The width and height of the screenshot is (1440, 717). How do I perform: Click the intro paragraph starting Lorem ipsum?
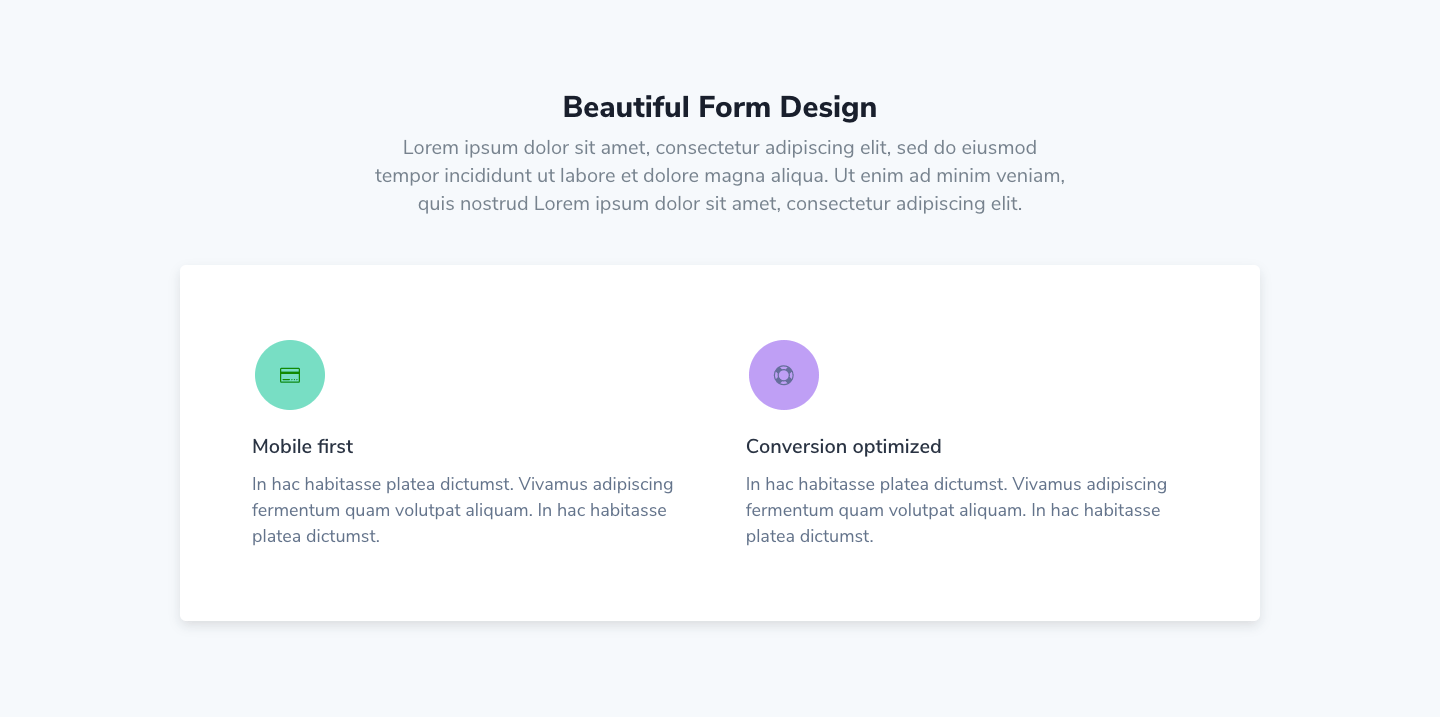coord(720,176)
